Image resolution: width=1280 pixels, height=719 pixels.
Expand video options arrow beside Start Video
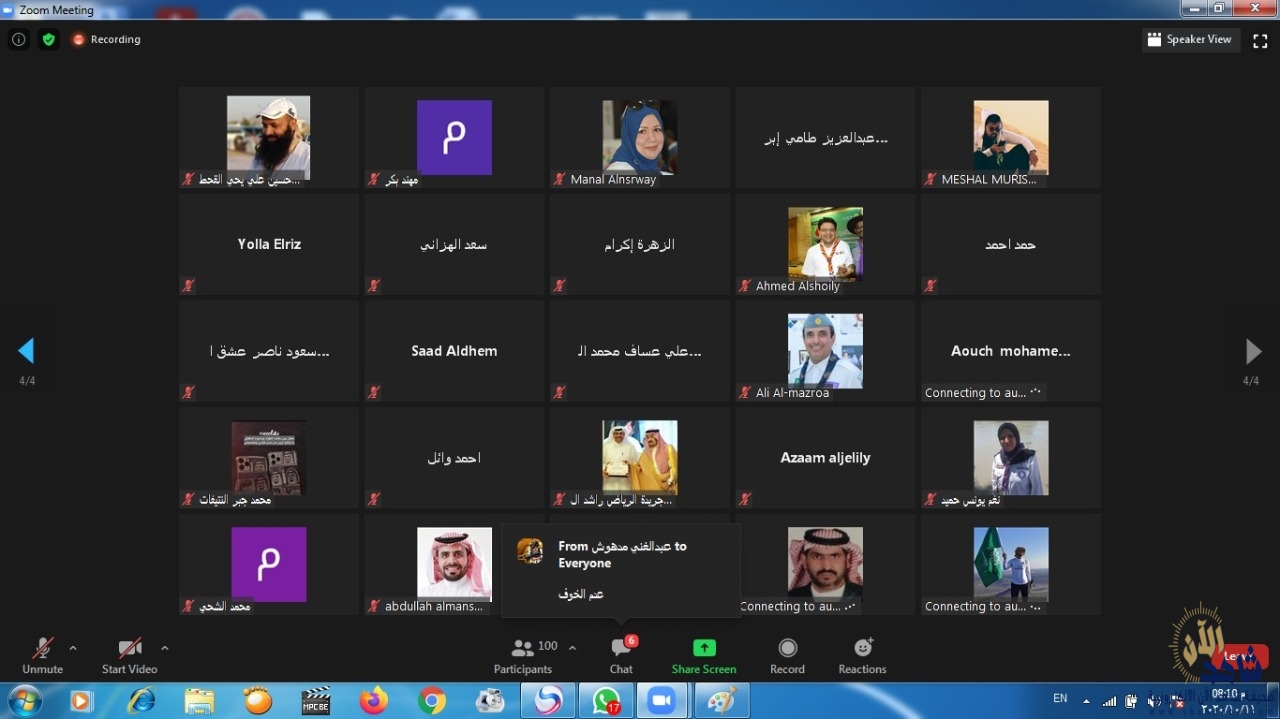click(165, 648)
